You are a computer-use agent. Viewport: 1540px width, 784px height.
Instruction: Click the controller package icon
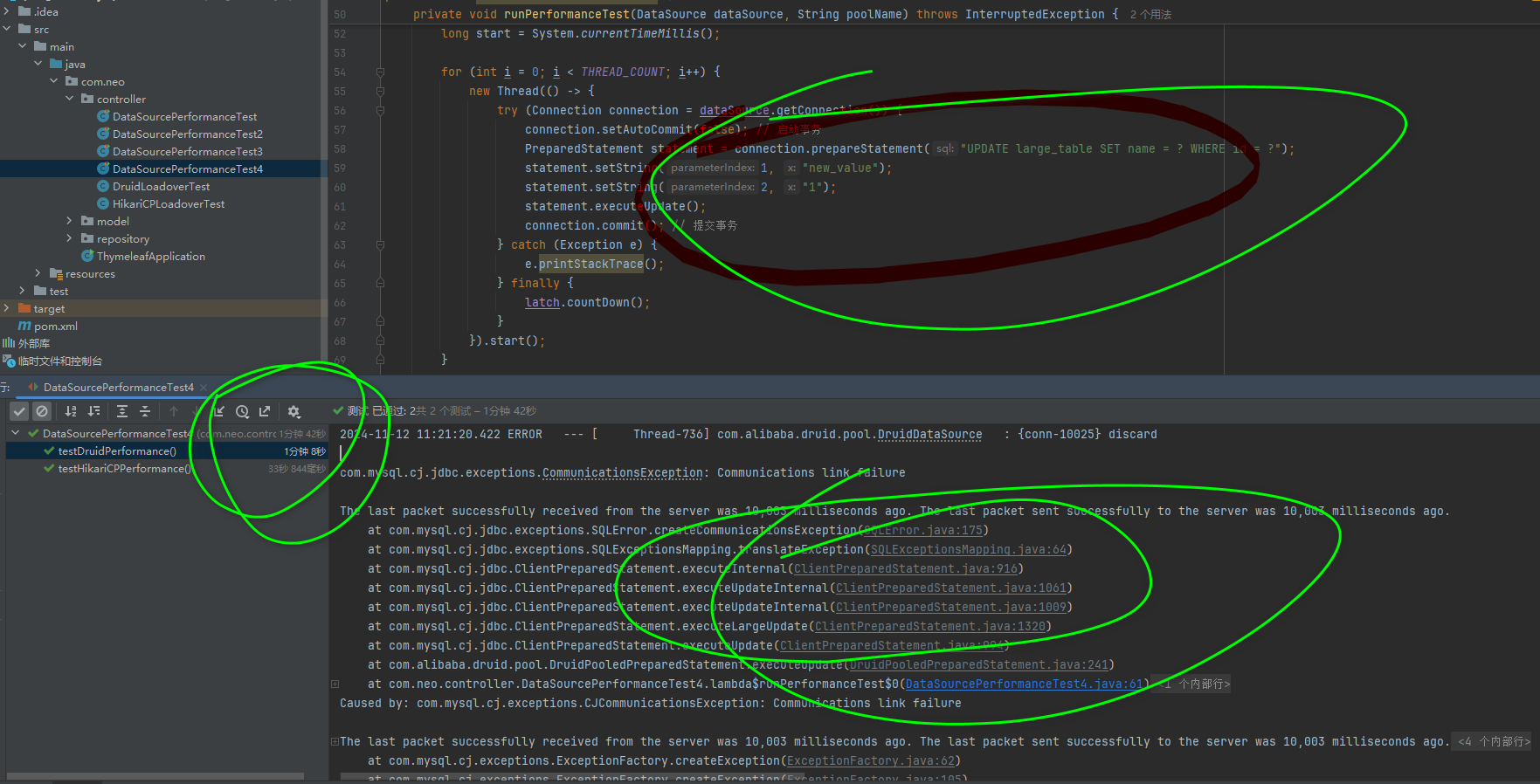click(x=87, y=99)
